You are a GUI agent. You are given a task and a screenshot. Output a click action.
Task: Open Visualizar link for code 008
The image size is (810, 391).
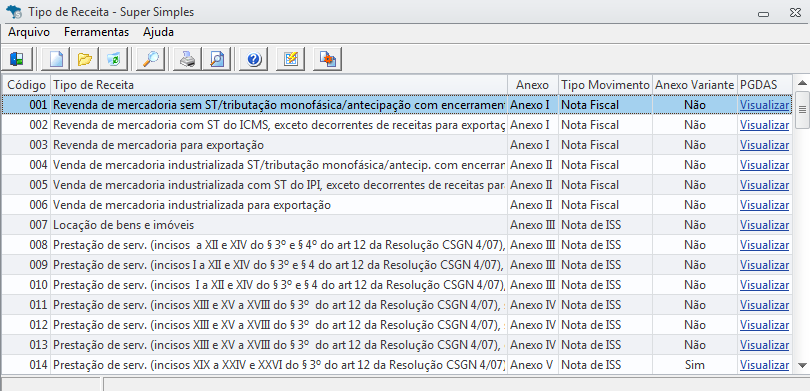coord(764,245)
